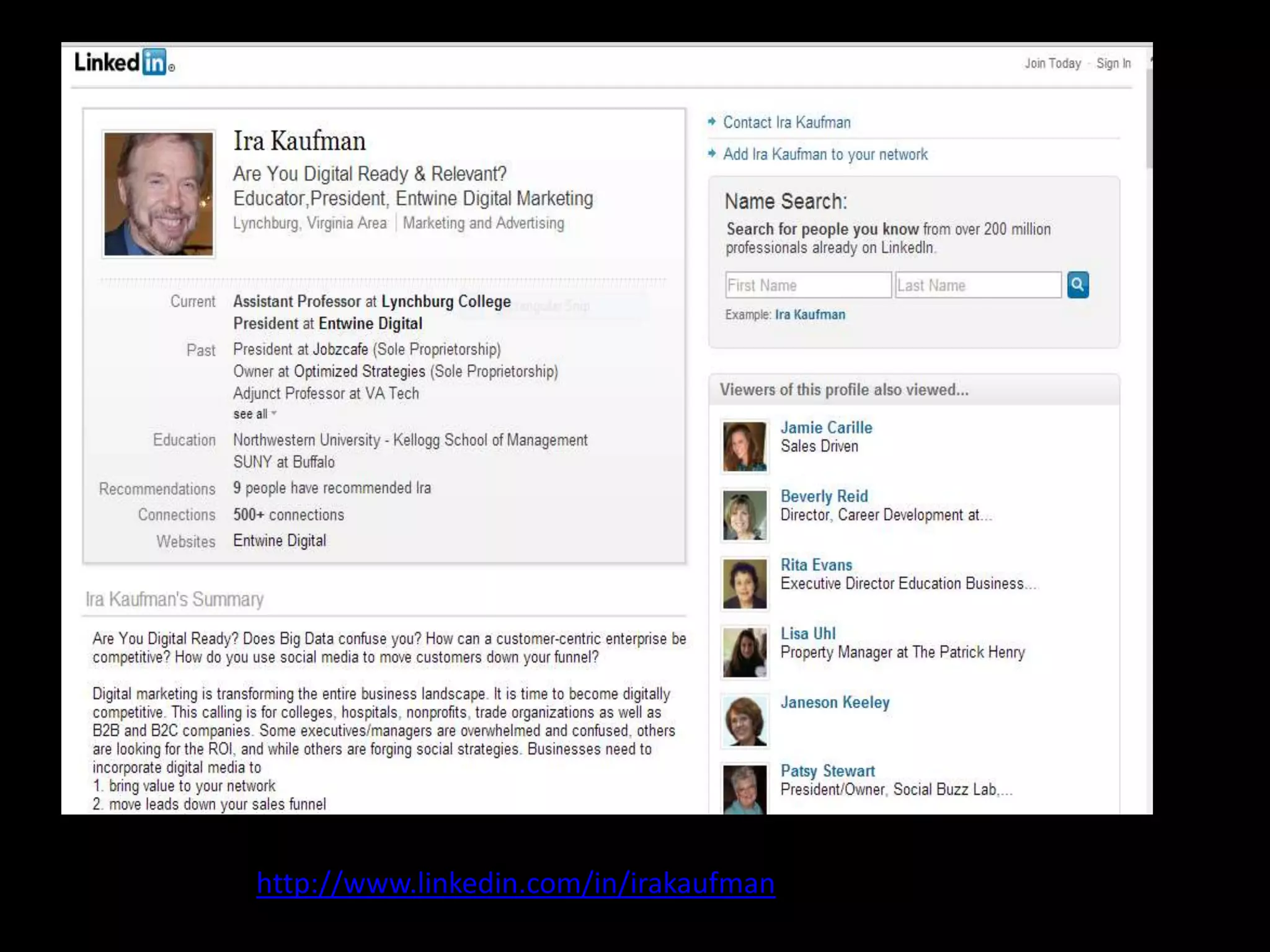Viewport: 1270px width, 952px height.
Task: Click the Name Search heading
Action: pyautogui.click(x=786, y=201)
